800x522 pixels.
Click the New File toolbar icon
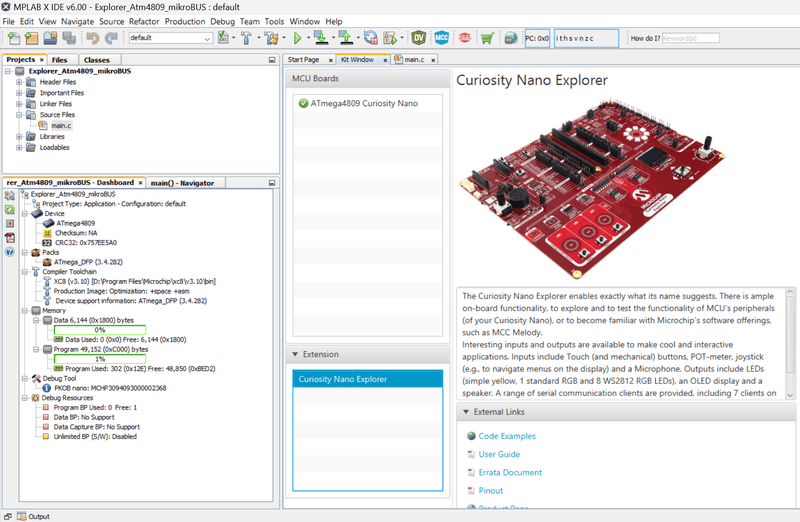pos(14,38)
